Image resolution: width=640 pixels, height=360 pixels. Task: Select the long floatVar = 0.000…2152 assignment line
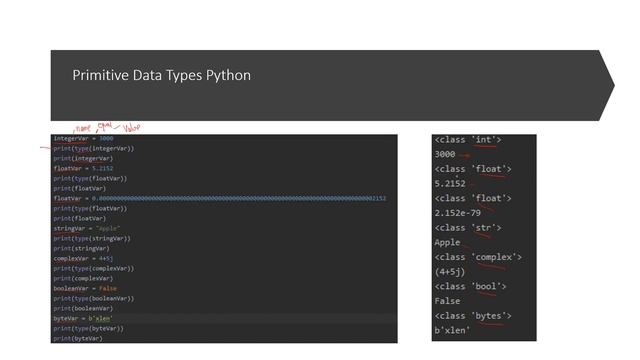click(x=220, y=198)
